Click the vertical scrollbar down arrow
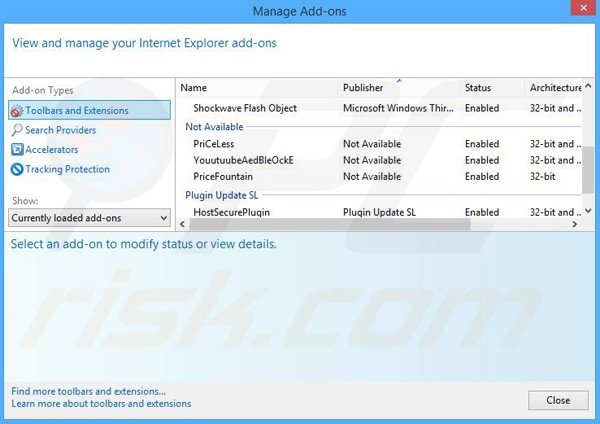Viewport: 600px width, 424px height. click(x=588, y=211)
